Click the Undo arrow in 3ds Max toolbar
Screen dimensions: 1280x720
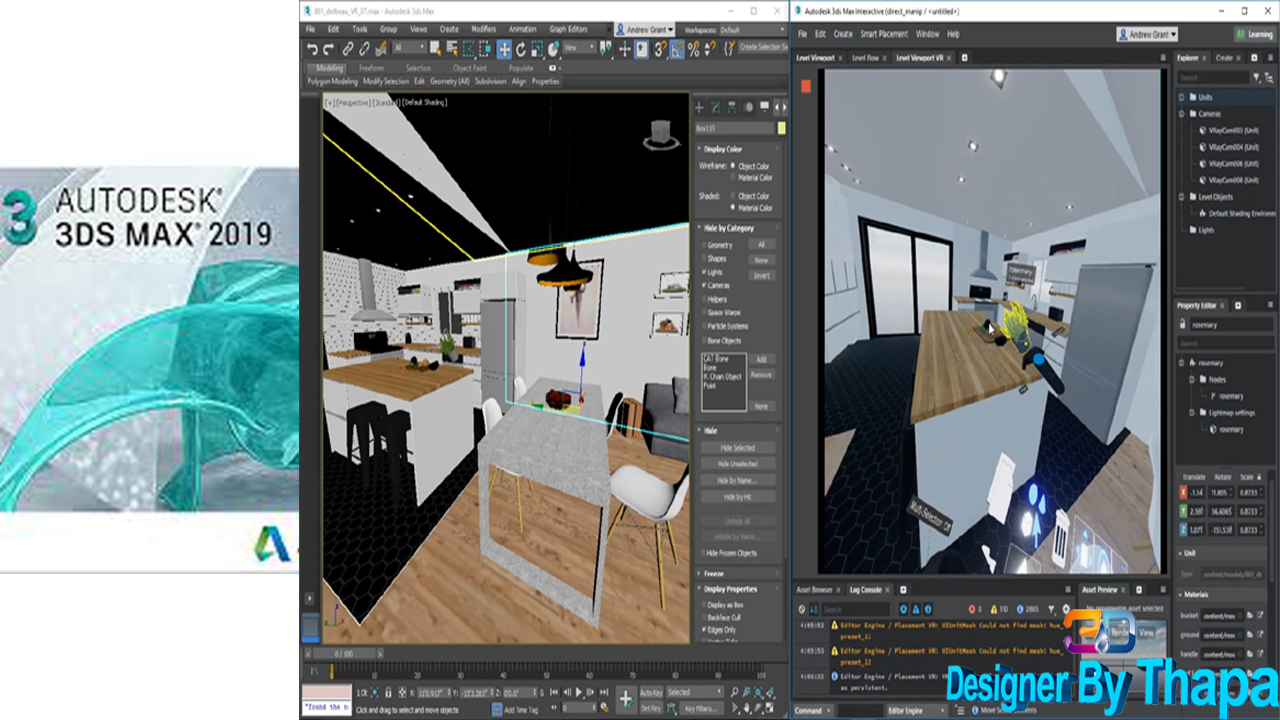(312, 48)
